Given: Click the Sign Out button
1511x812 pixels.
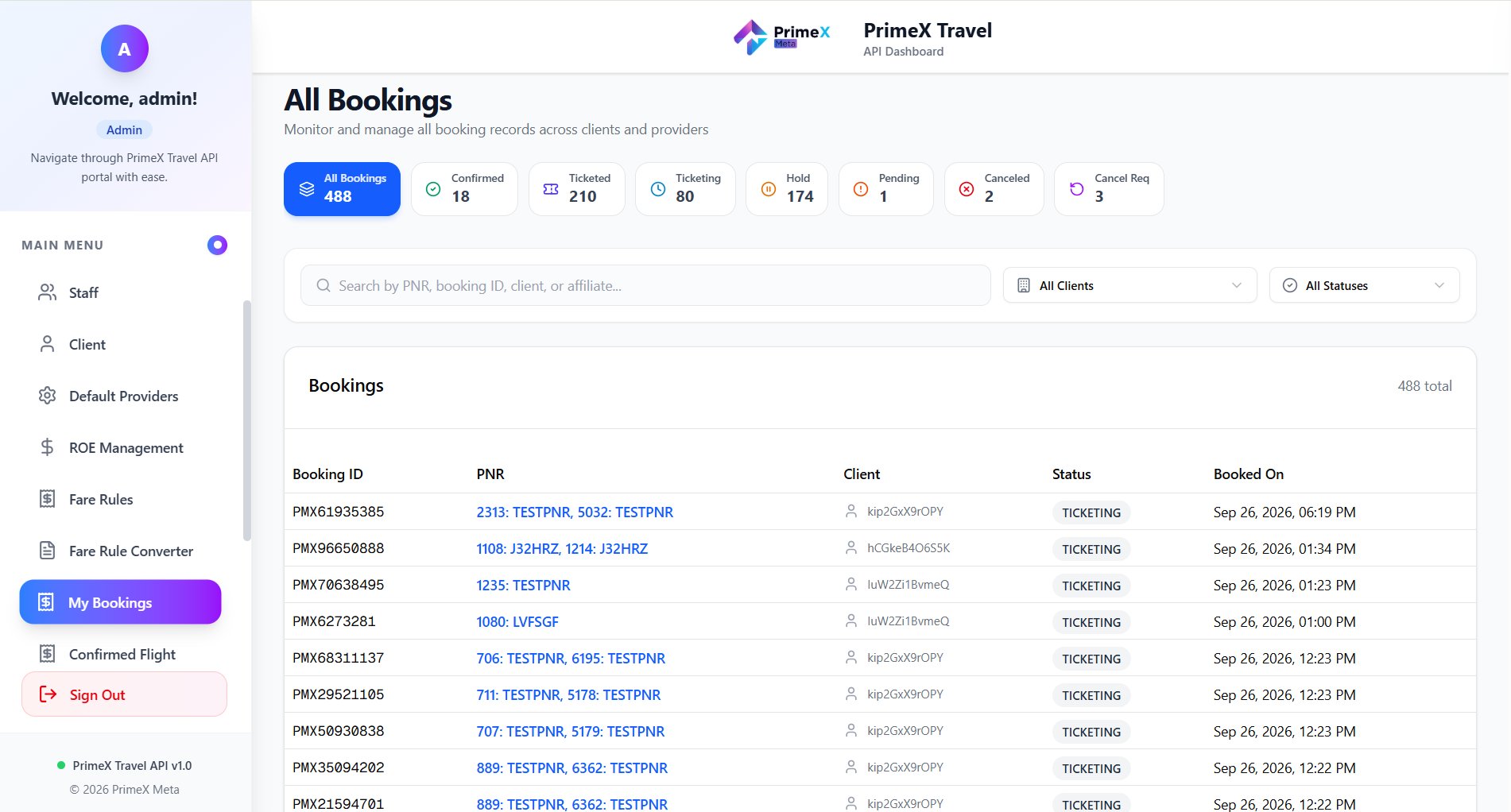Looking at the screenshot, I should tap(124, 694).
